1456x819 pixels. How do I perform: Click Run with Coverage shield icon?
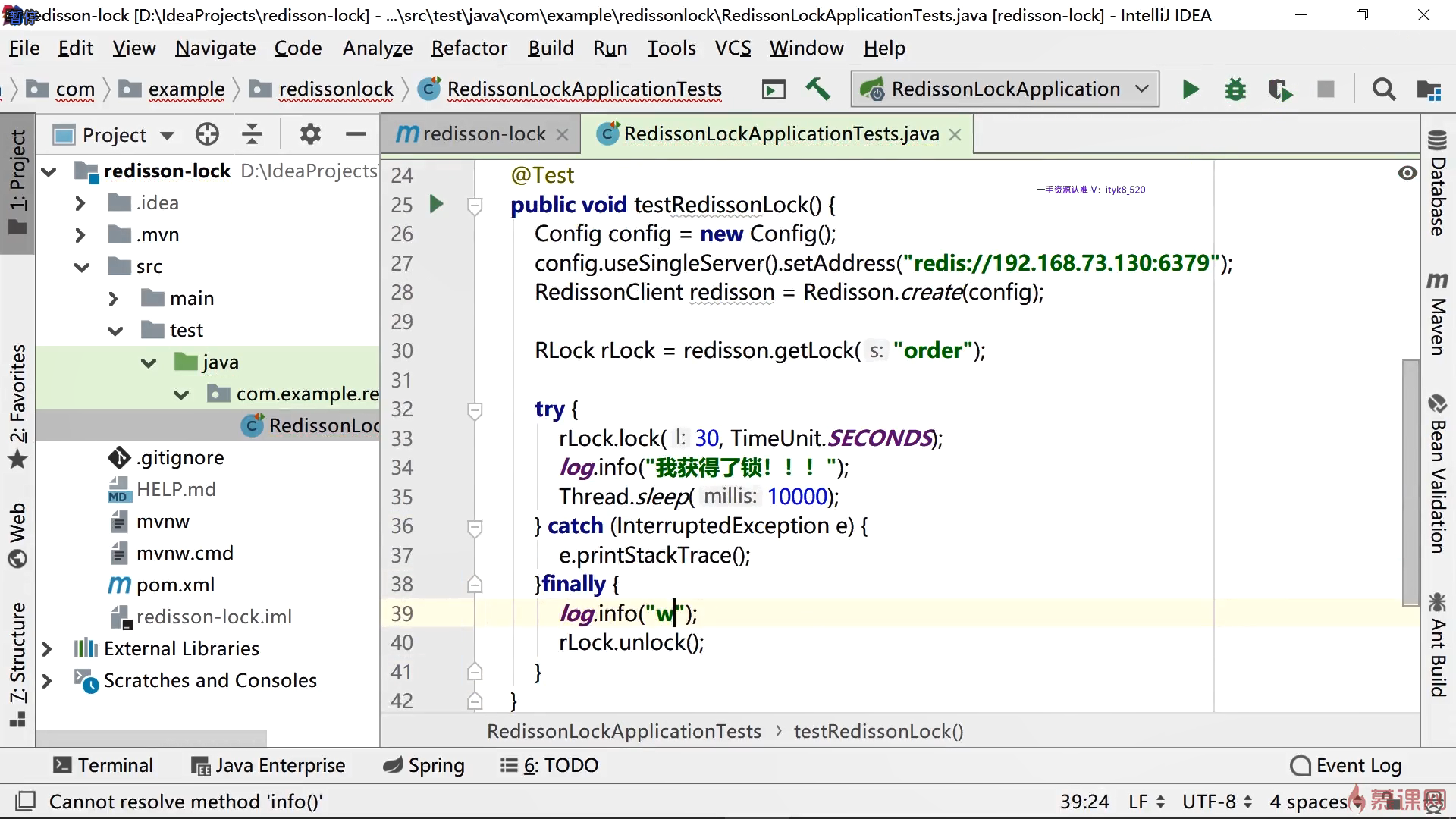click(x=1280, y=89)
